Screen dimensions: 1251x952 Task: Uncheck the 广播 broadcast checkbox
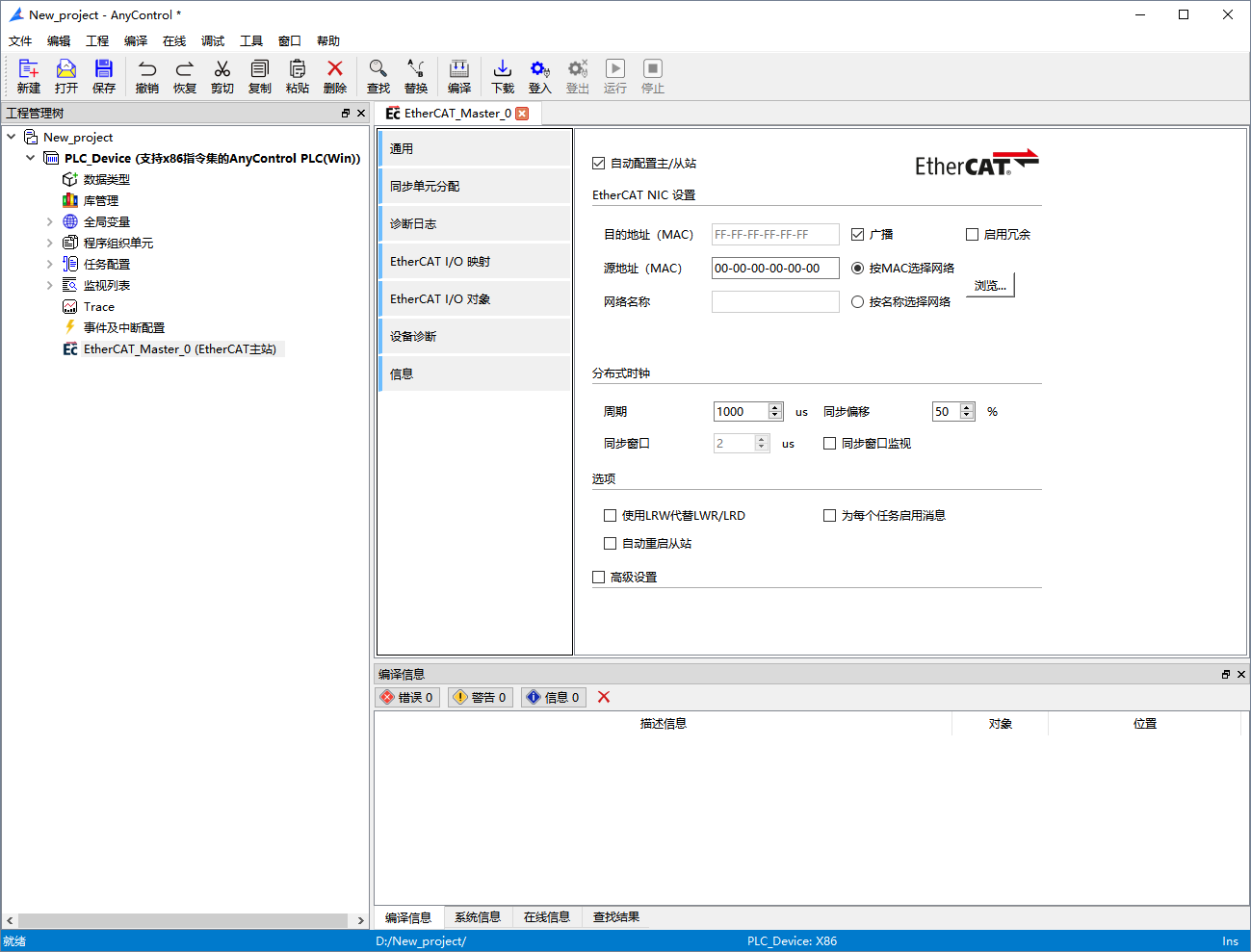pos(857,235)
